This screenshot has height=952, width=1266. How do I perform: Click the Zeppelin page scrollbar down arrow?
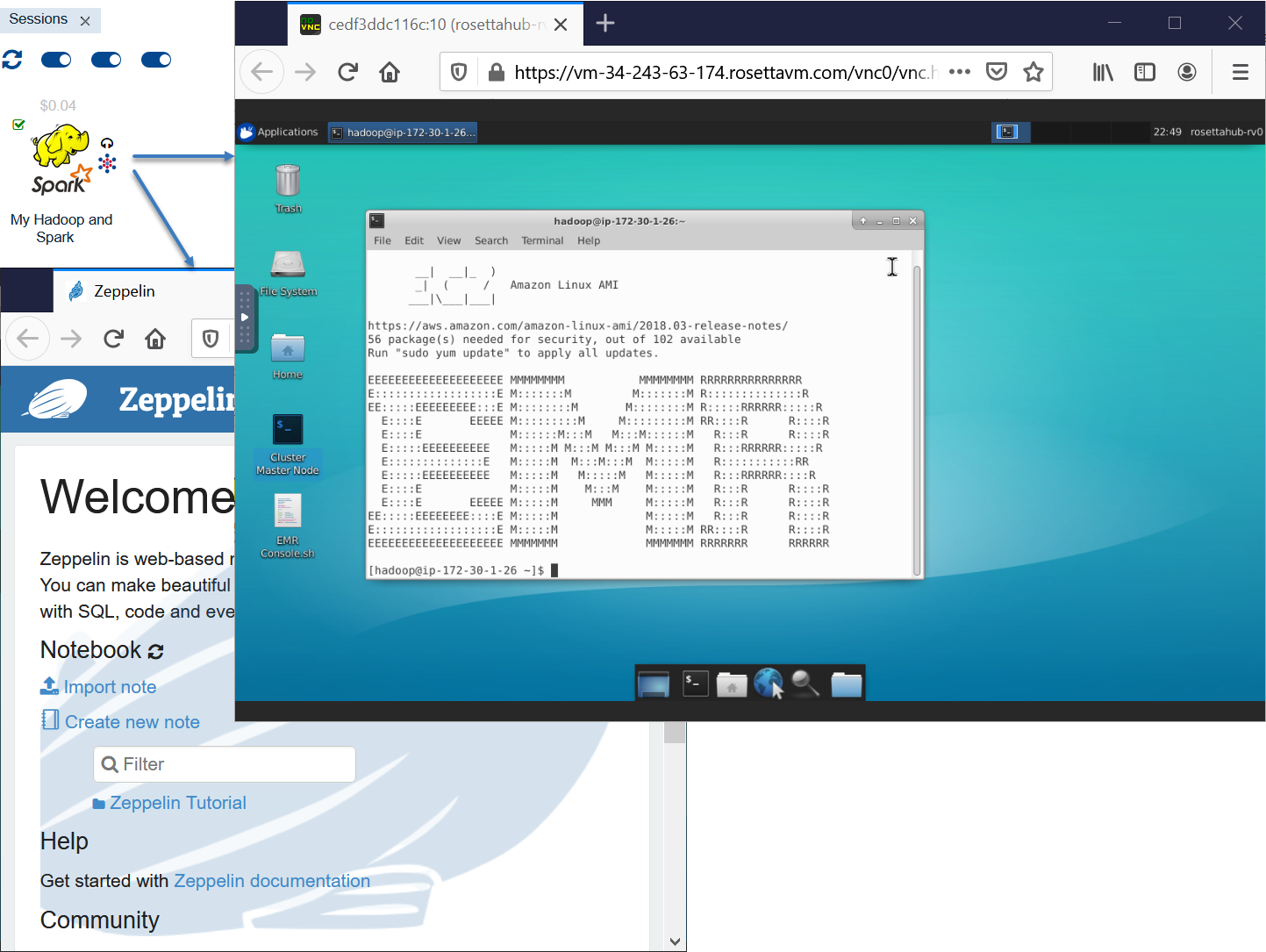675,941
